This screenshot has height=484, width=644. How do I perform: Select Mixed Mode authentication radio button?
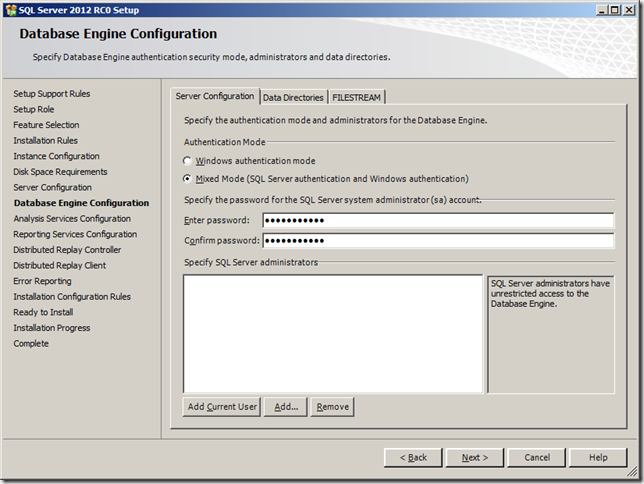[187, 179]
